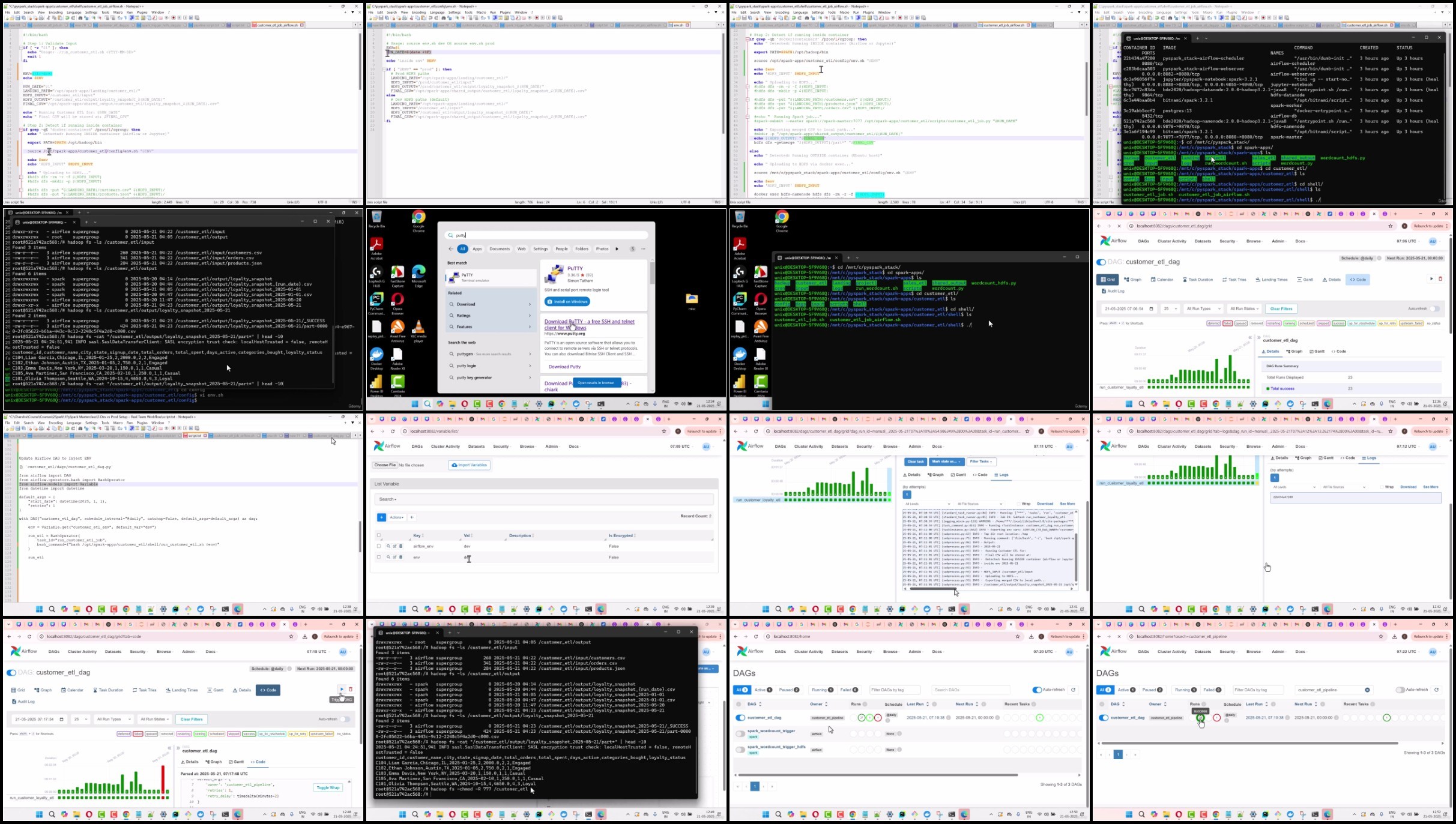Open more options ellipsis in putty search panel
1456x824 pixels.
(644, 248)
